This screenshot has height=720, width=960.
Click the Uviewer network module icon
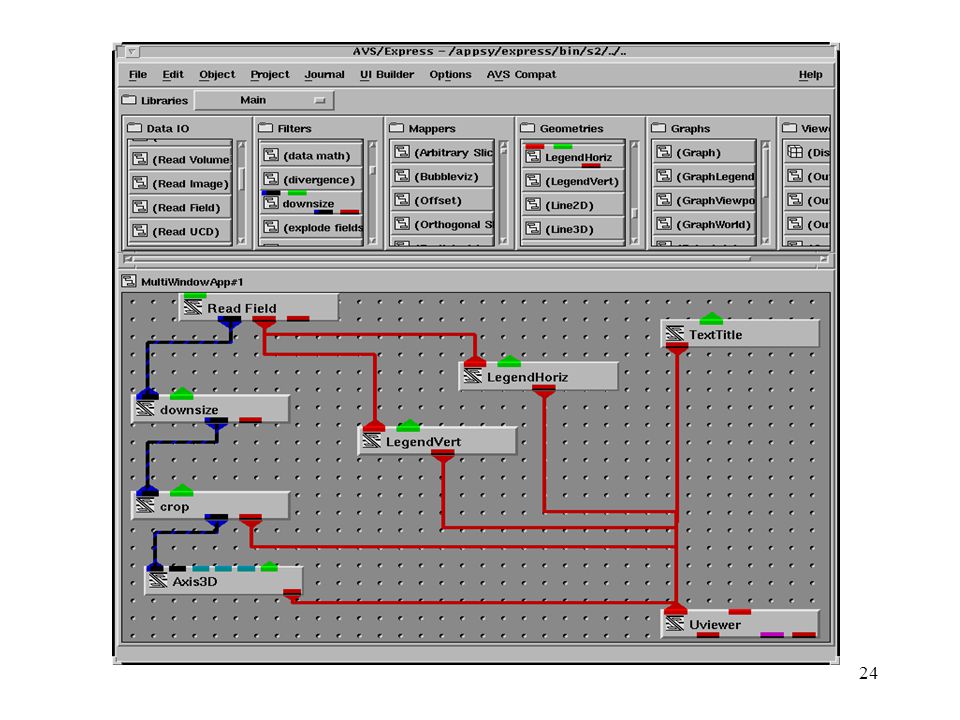coord(675,624)
